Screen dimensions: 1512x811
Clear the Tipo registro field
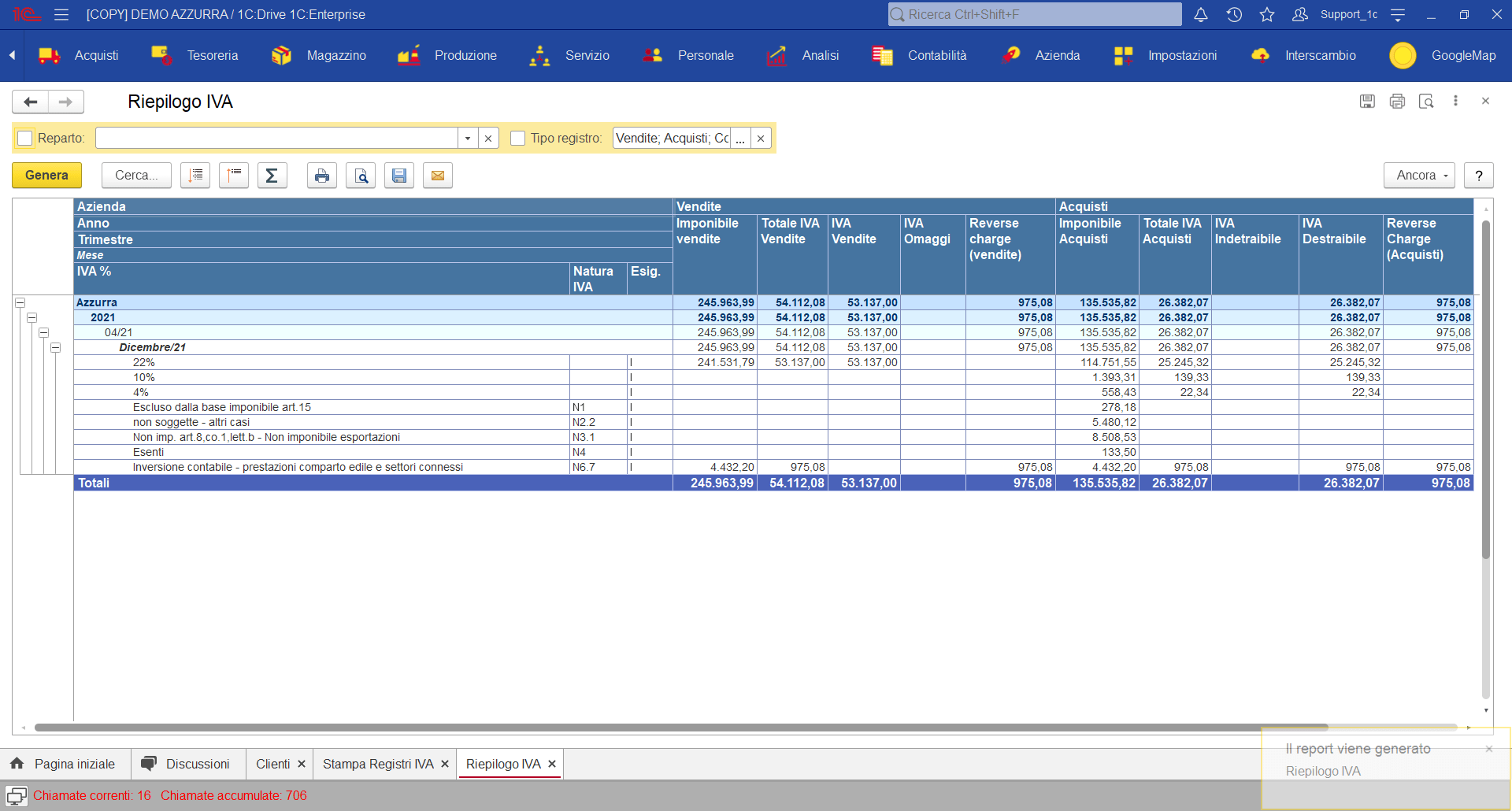tap(761, 139)
